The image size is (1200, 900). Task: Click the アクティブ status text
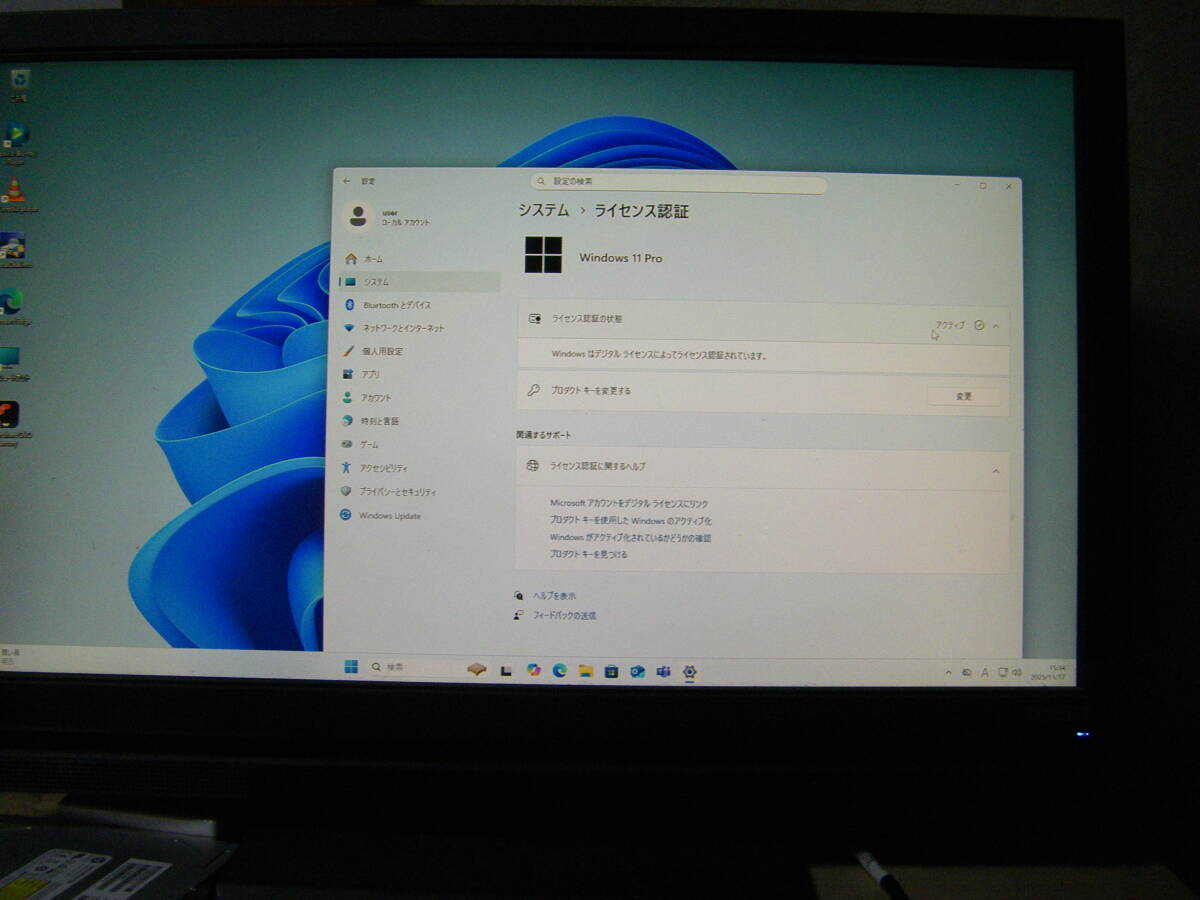950,325
